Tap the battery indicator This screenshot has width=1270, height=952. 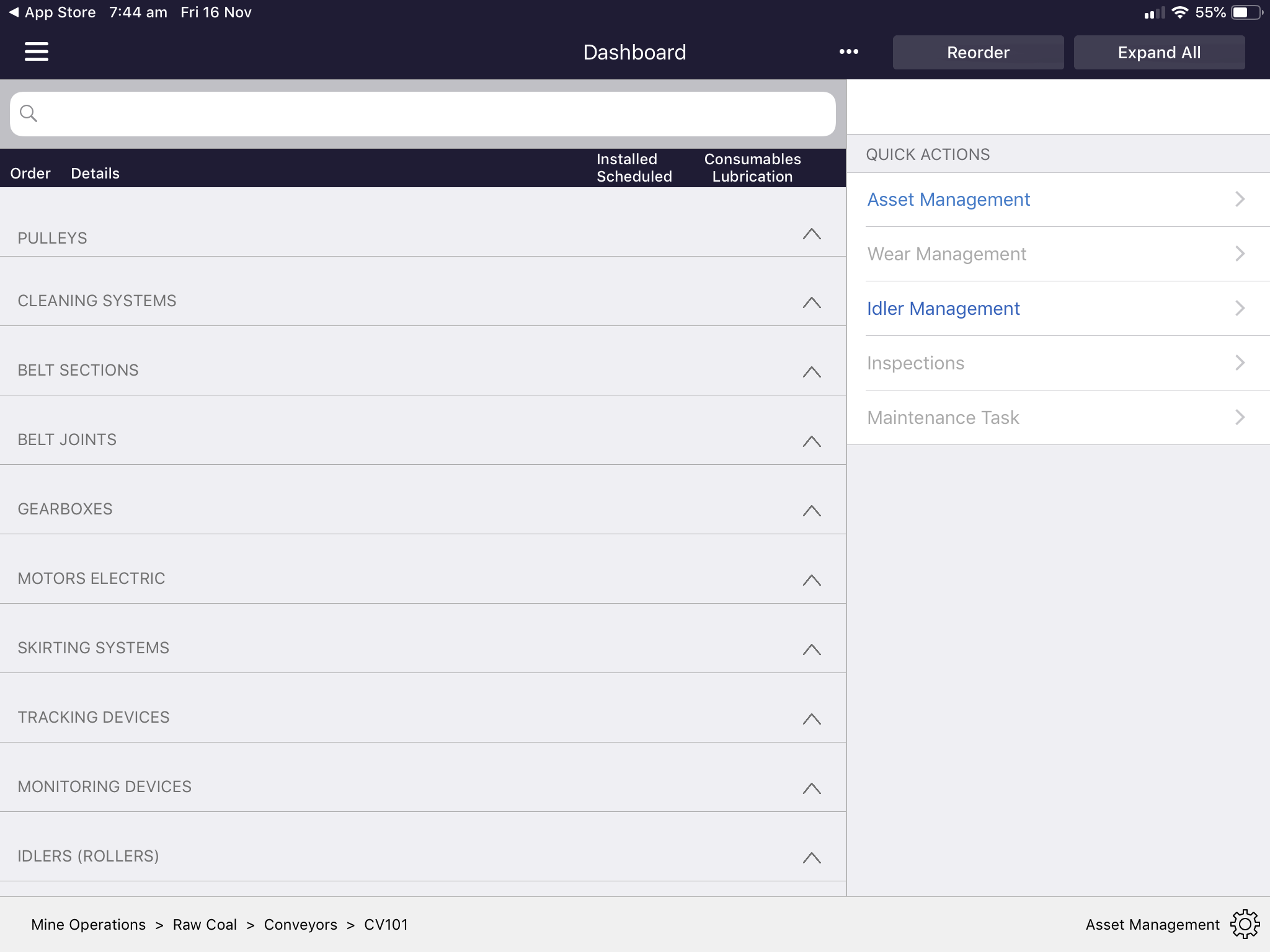click(x=1247, y=12)
